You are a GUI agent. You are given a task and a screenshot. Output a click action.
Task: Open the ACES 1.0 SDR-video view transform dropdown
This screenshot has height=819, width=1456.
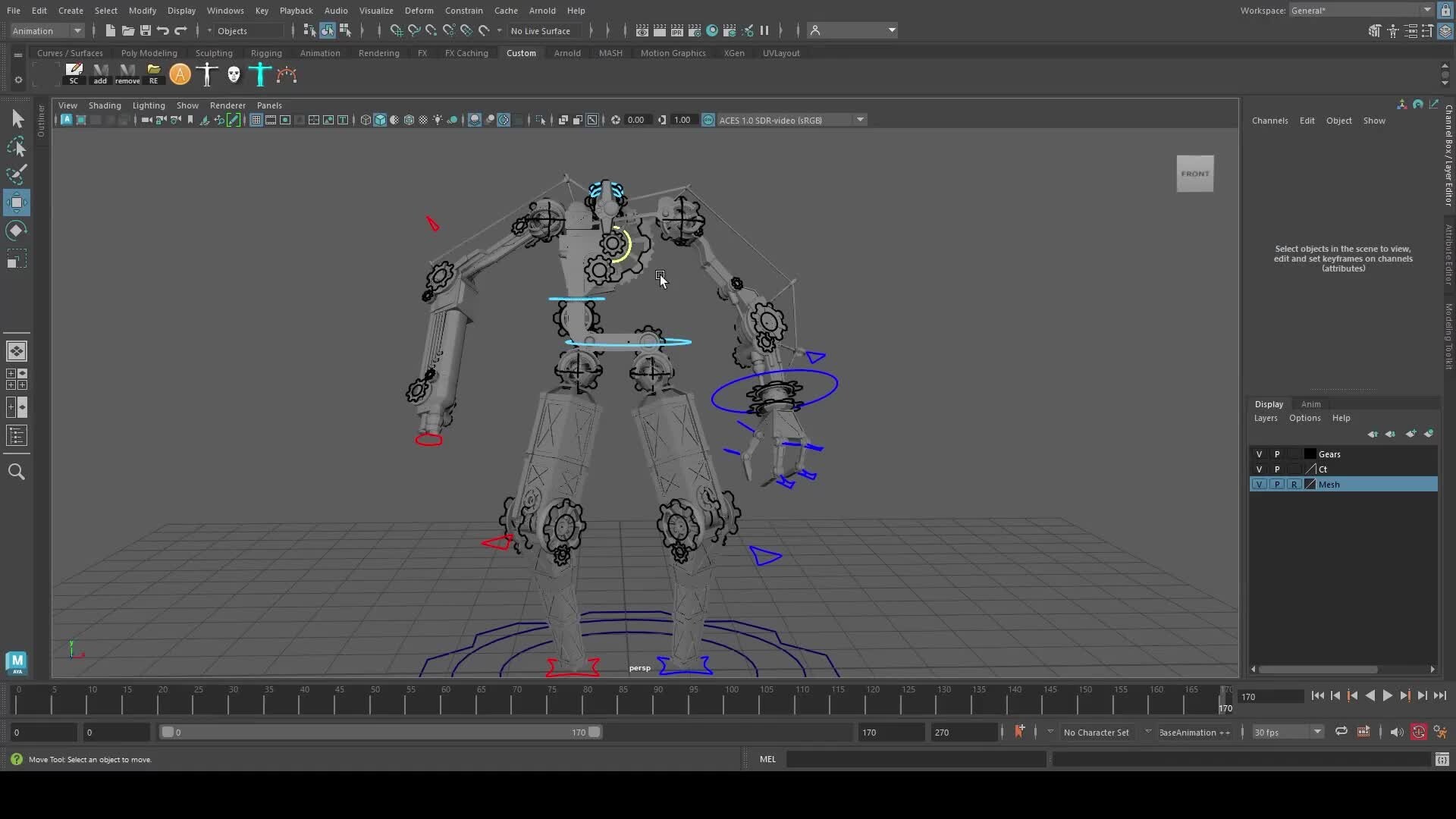click(859, 119)
